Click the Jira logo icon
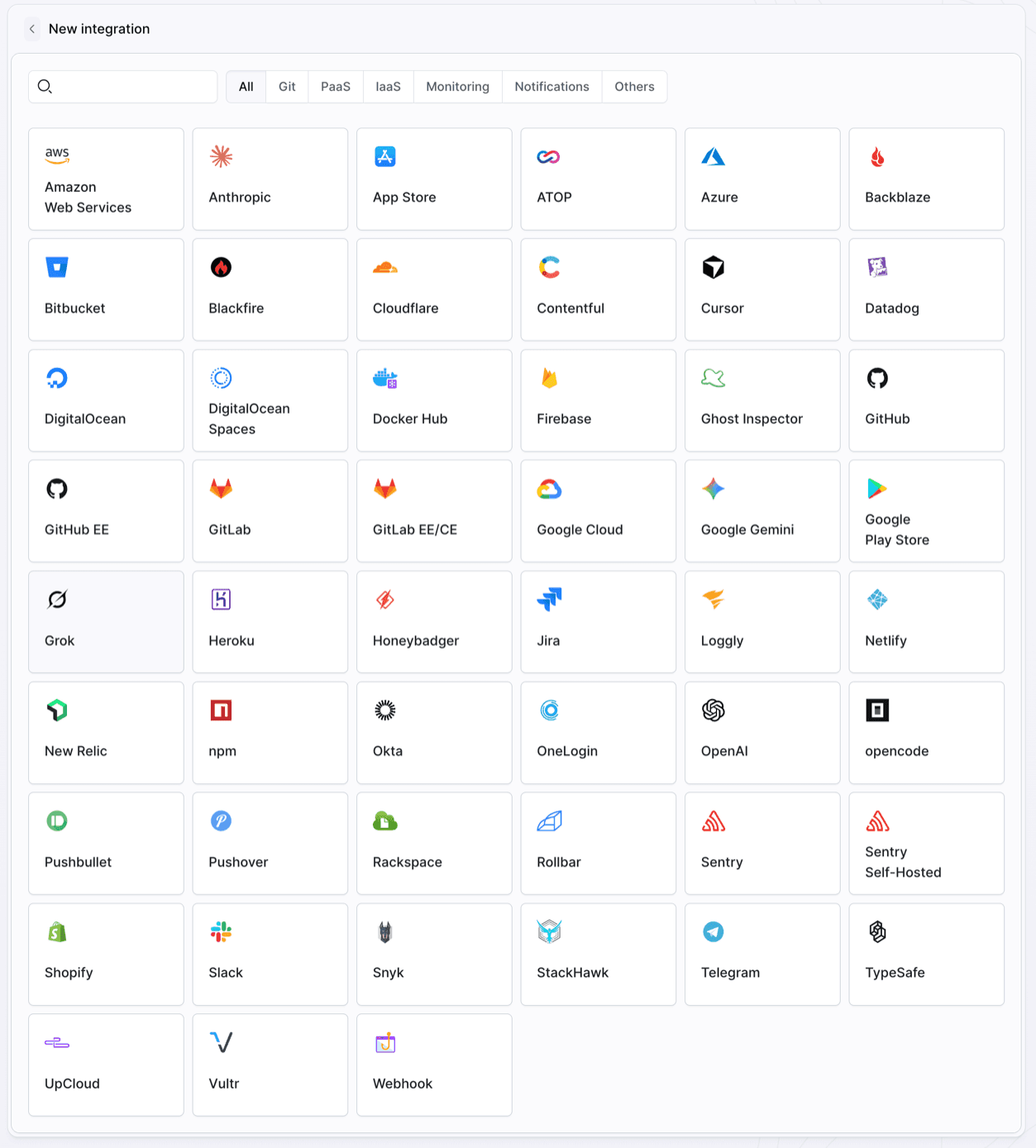 [549, 600]
